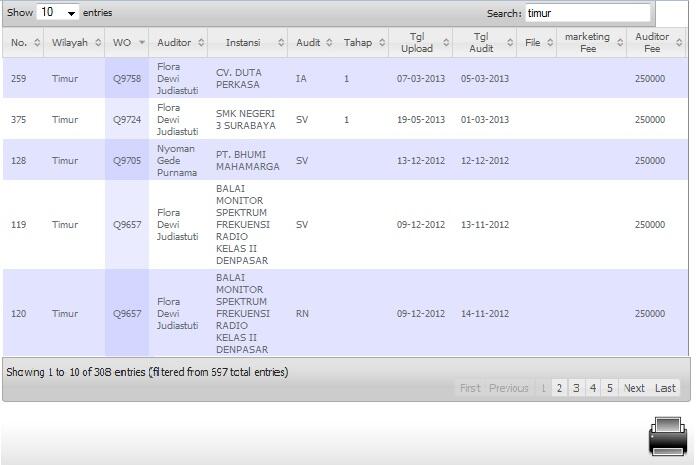The height and width of the screenshot is (465, 698).
Task: Sort table by Auditor column
Action: [178, 43]
